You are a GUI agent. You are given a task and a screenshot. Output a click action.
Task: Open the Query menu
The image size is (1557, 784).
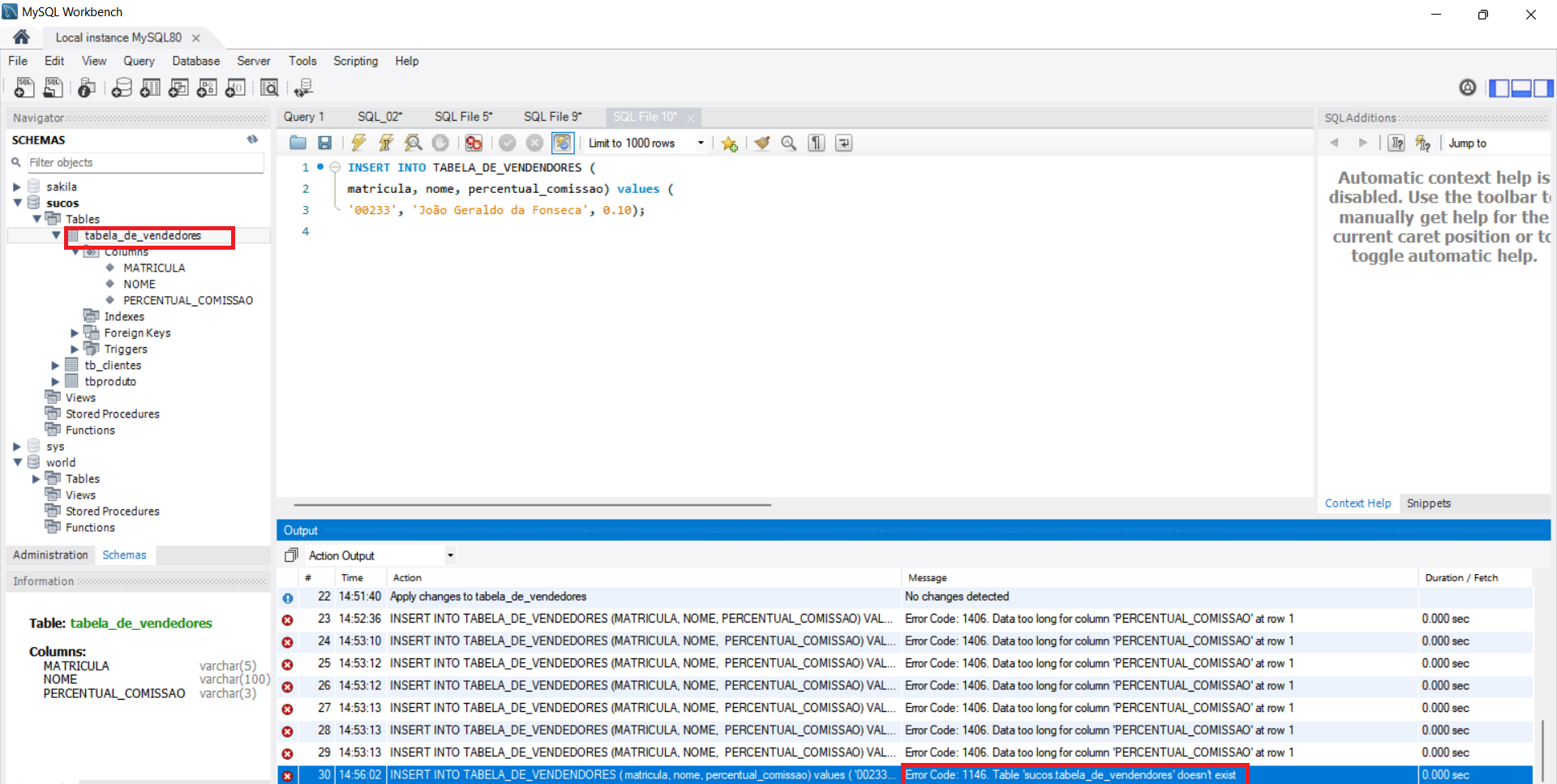pyautogui.click(x=139, y=61)
